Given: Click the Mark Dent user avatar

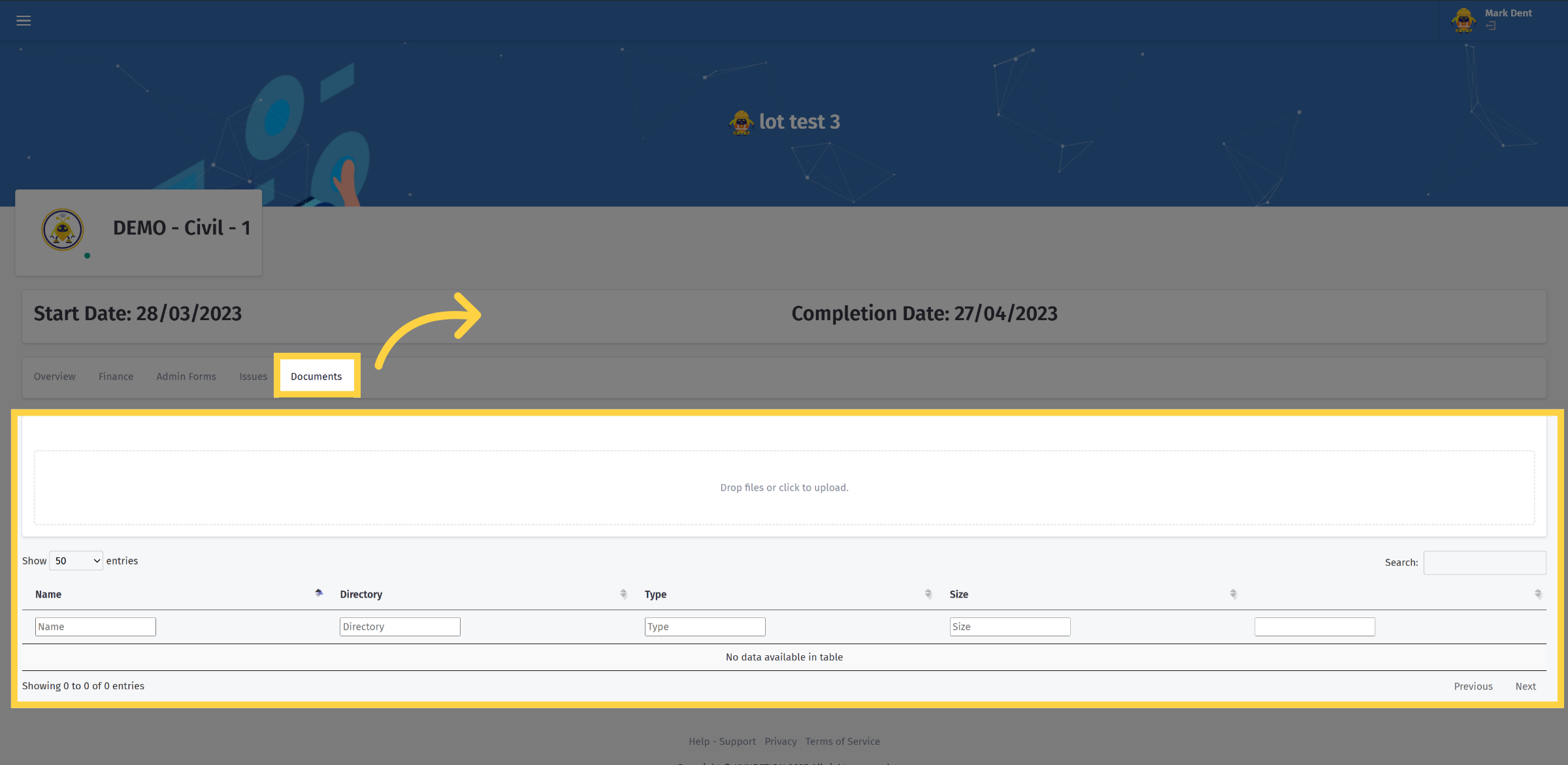Looking at the screenshot, I should click(x=1463, y=20).
